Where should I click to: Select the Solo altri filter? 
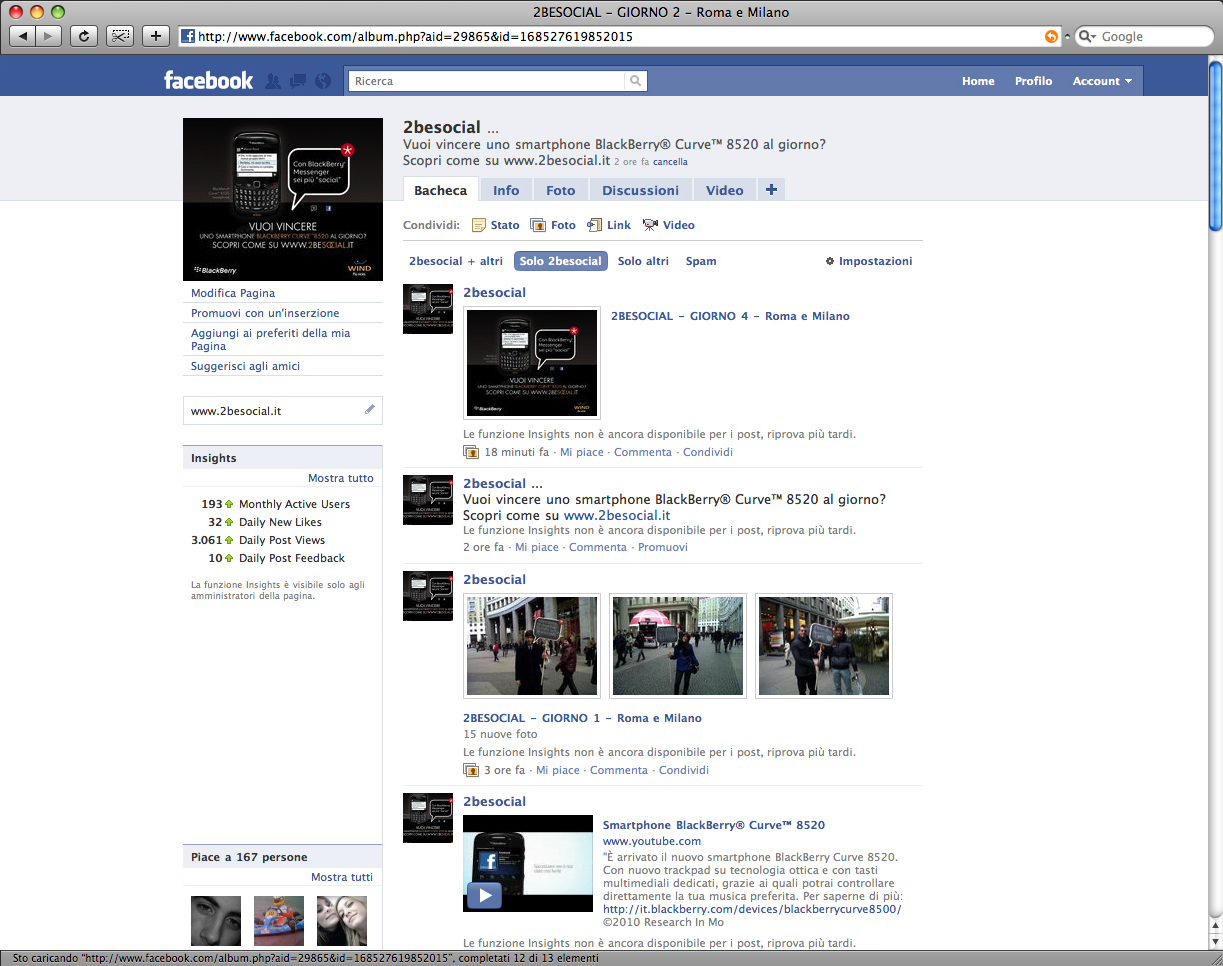point(643,261)
